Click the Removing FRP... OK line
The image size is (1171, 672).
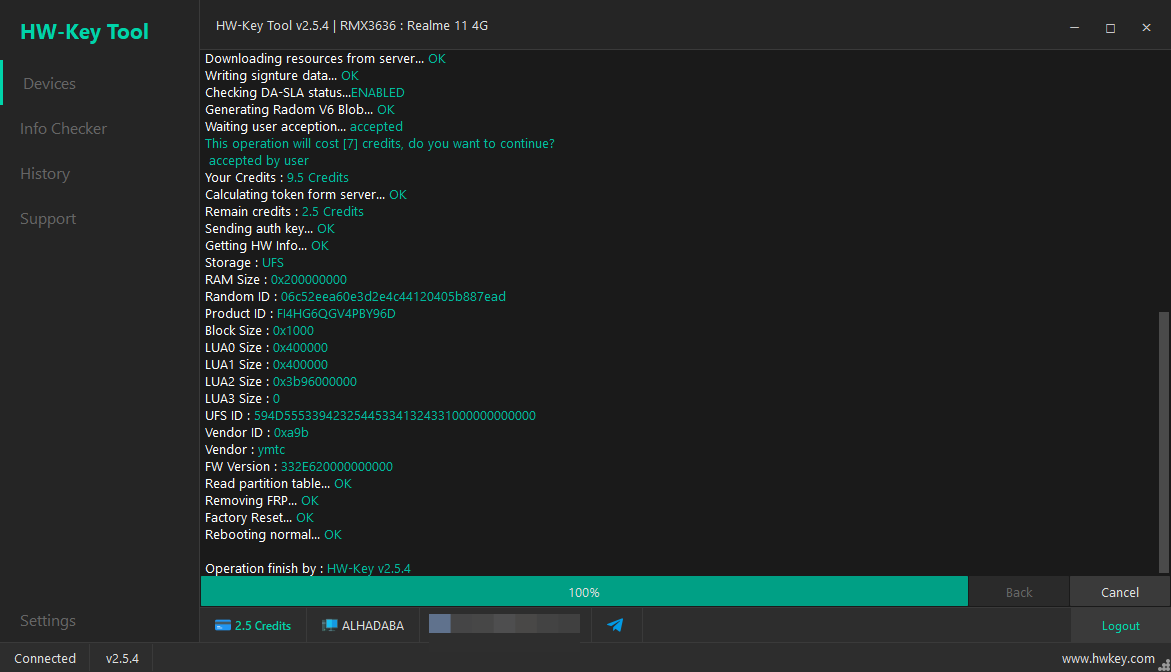tap(262, 500)
